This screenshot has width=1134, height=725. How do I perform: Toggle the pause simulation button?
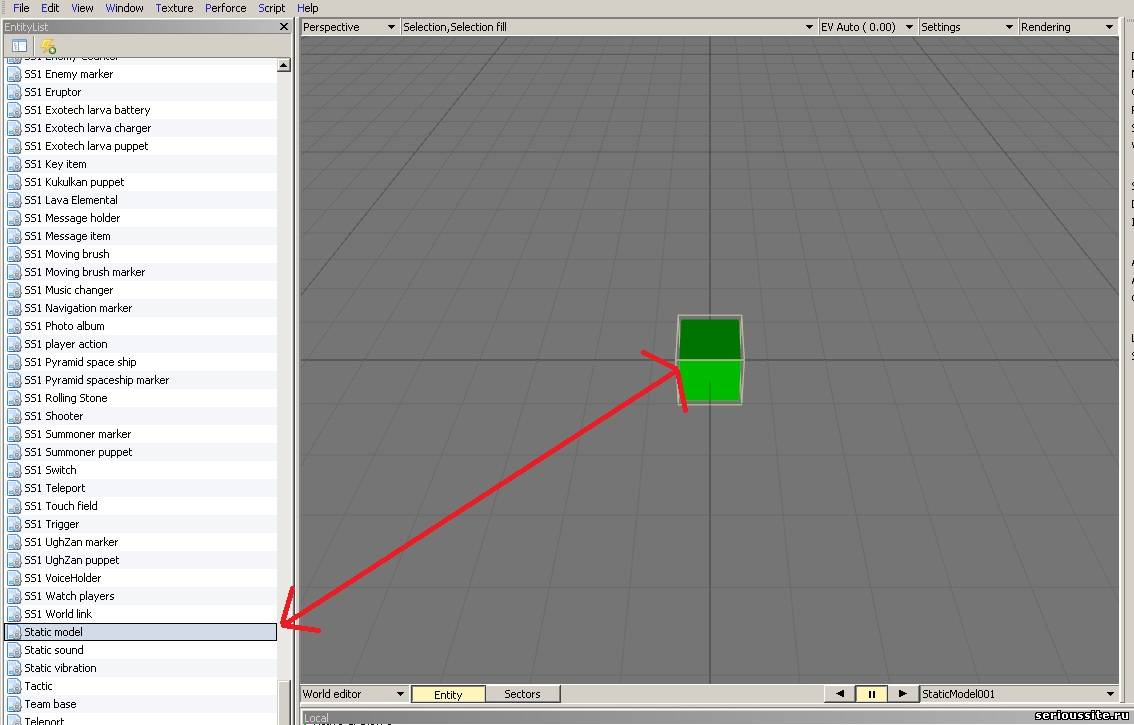871,694
